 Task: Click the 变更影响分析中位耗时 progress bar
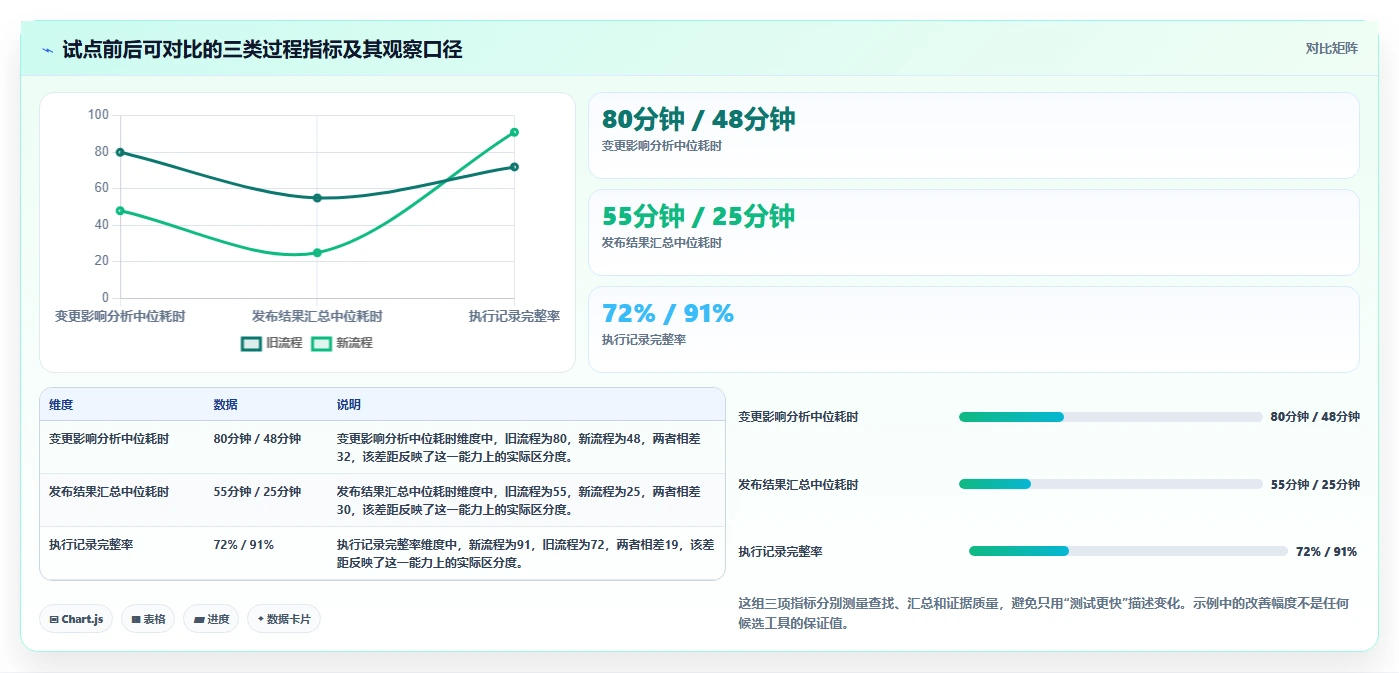coord(1110,417)
